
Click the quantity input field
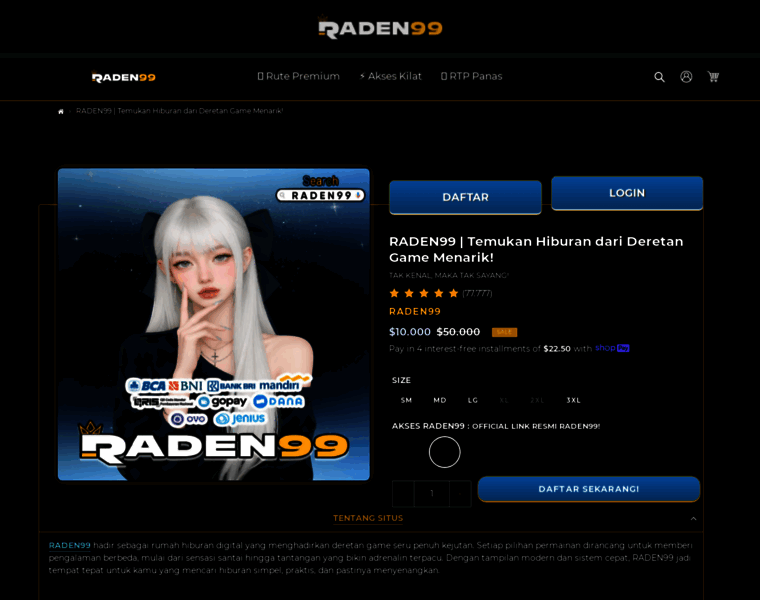[431, 493]
